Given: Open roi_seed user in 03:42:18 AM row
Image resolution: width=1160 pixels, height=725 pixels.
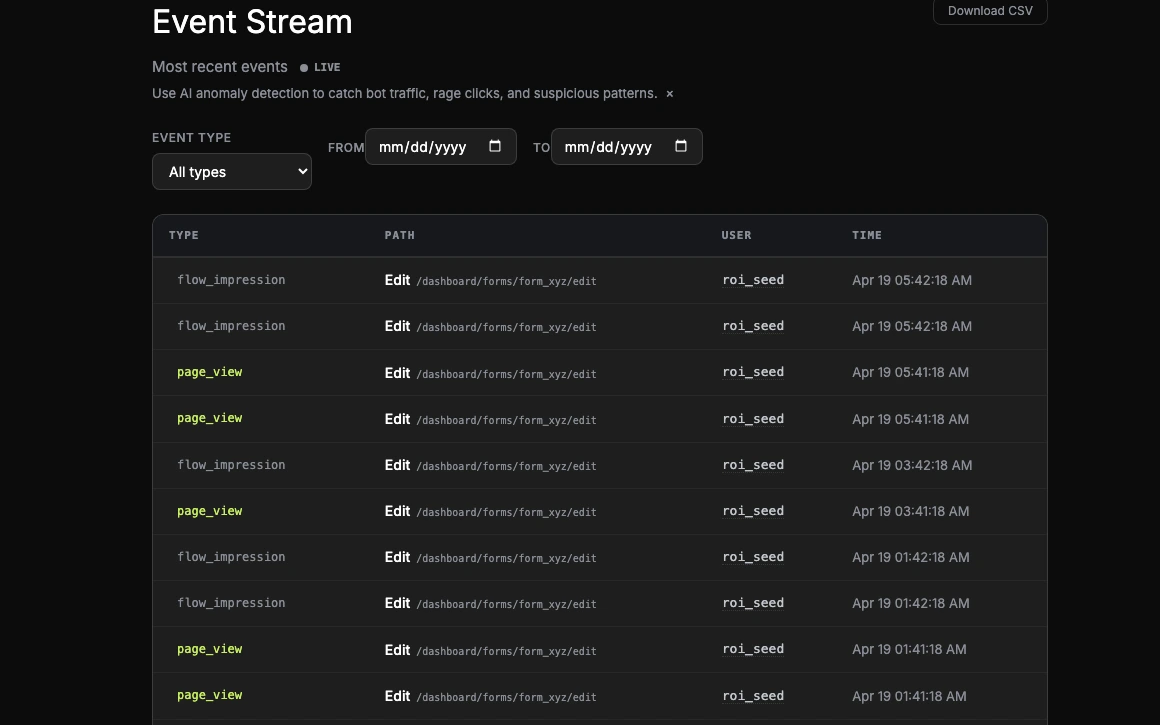Looking at the screenshot, I should pyautogui.click(x=753, y=465).
